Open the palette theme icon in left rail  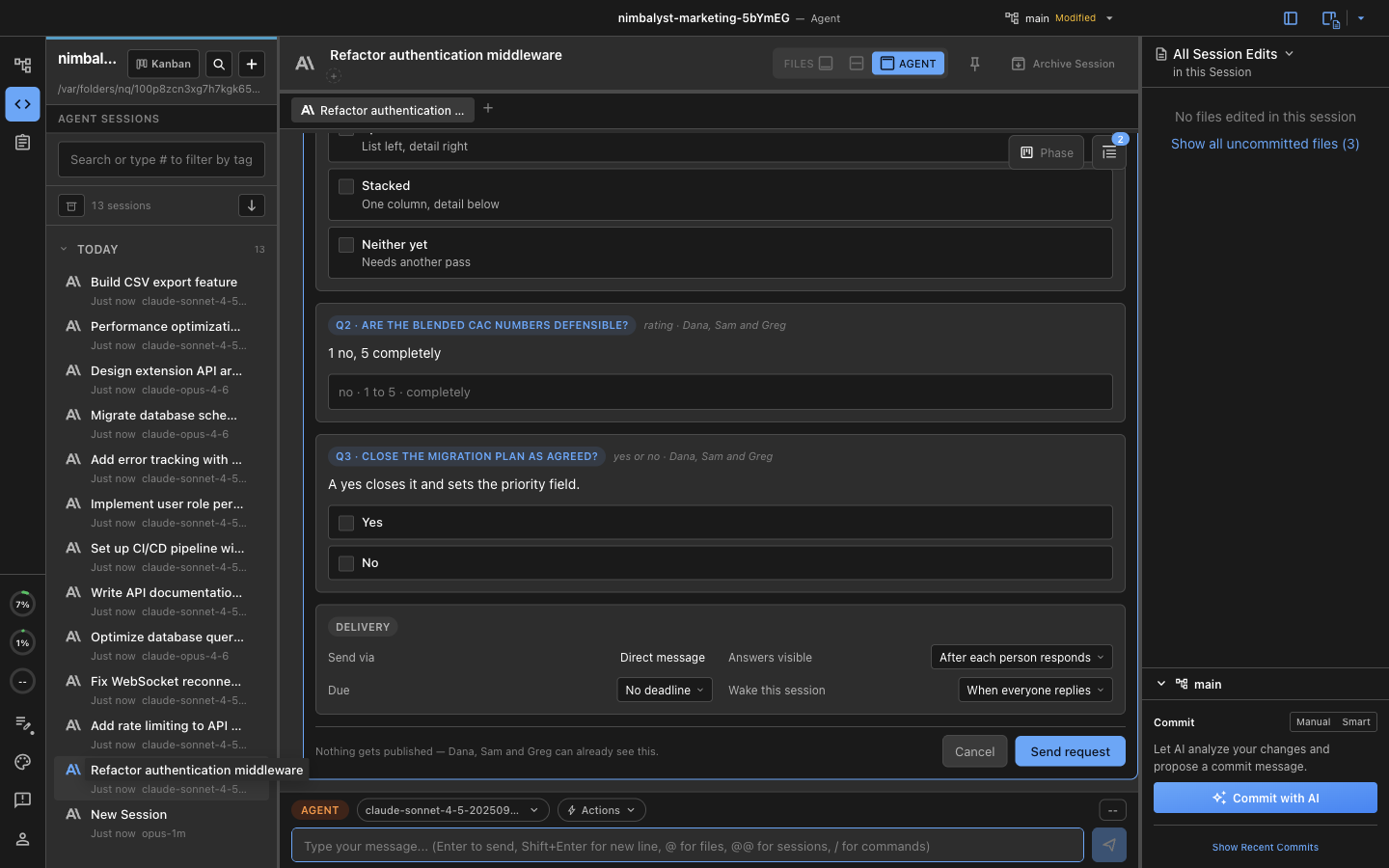22,762
